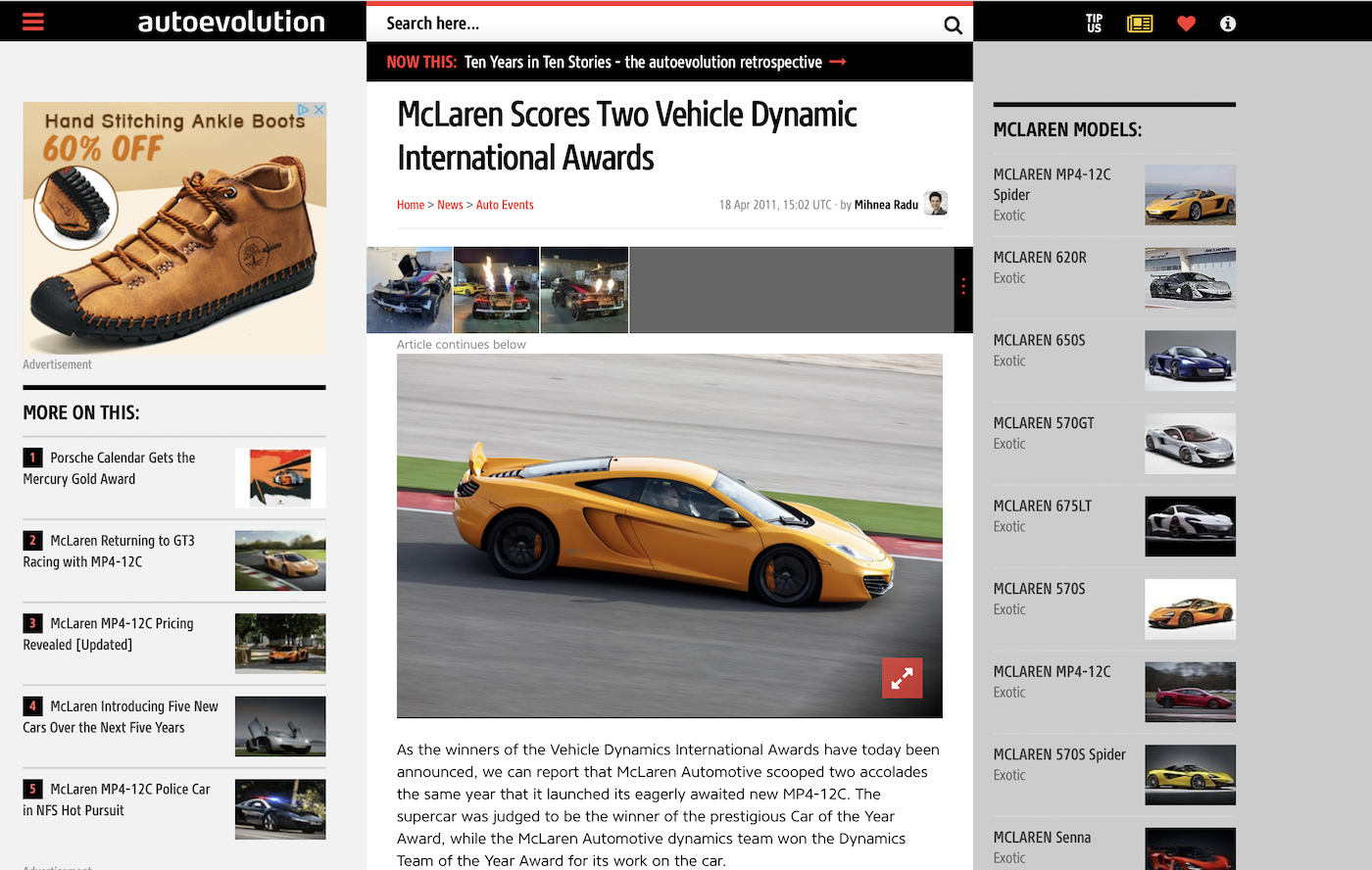Go to Auto Events breadcrumb link
This screenshot has height=870, width=1372.
click(x=505, y=205)
